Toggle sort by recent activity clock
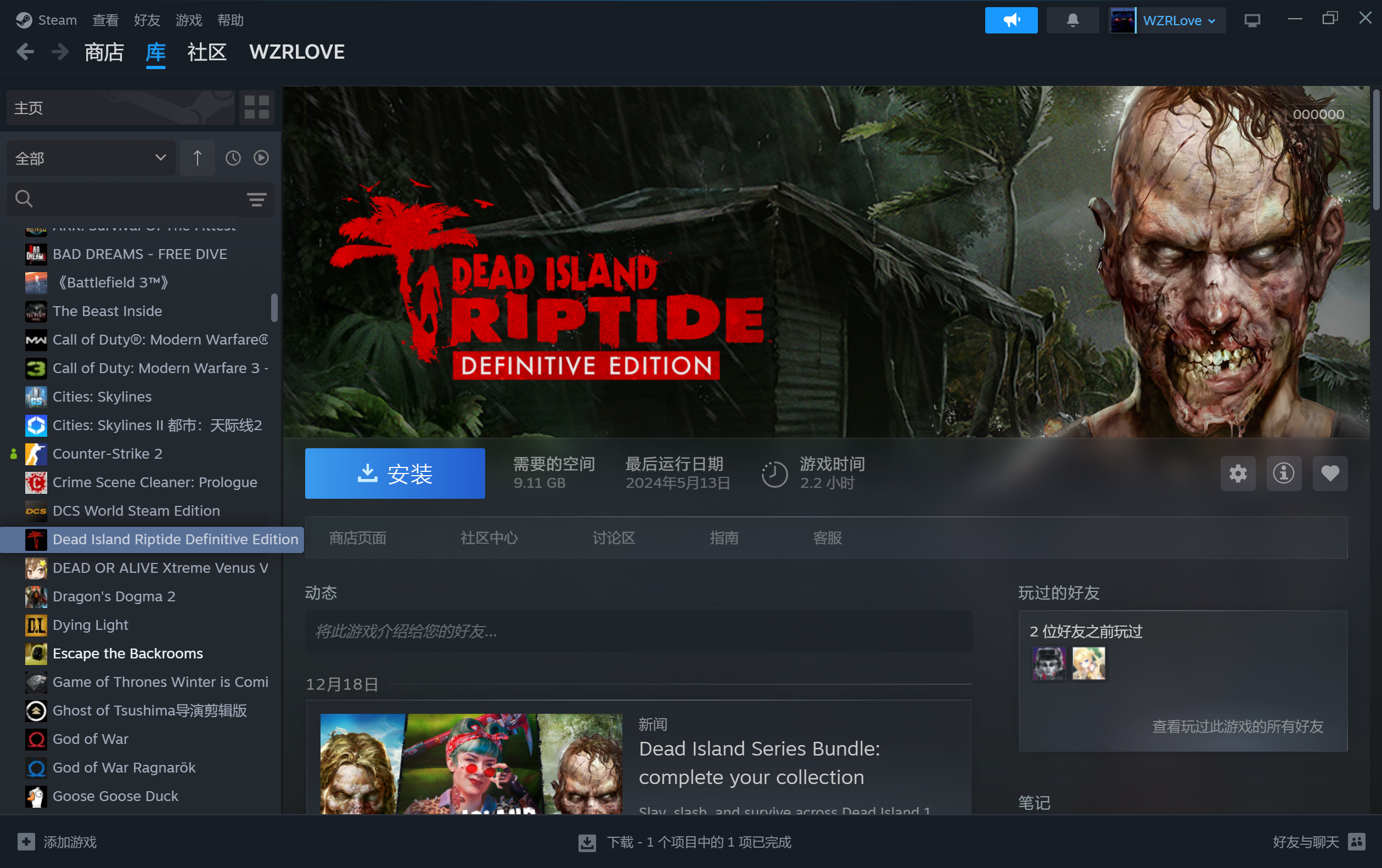The height and width of the screenshot is (868, 1382). (x=233, y=158)
